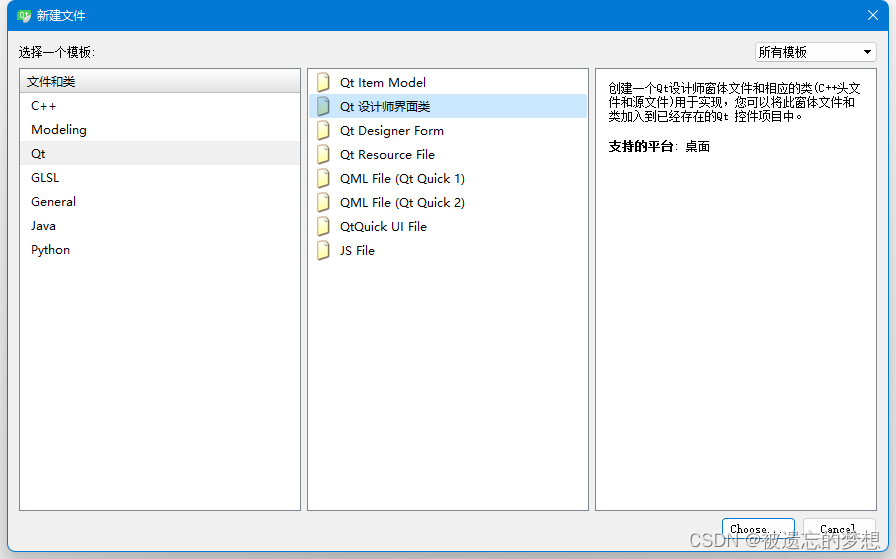Click the QtQuick UI File icon

pos(323,226)
